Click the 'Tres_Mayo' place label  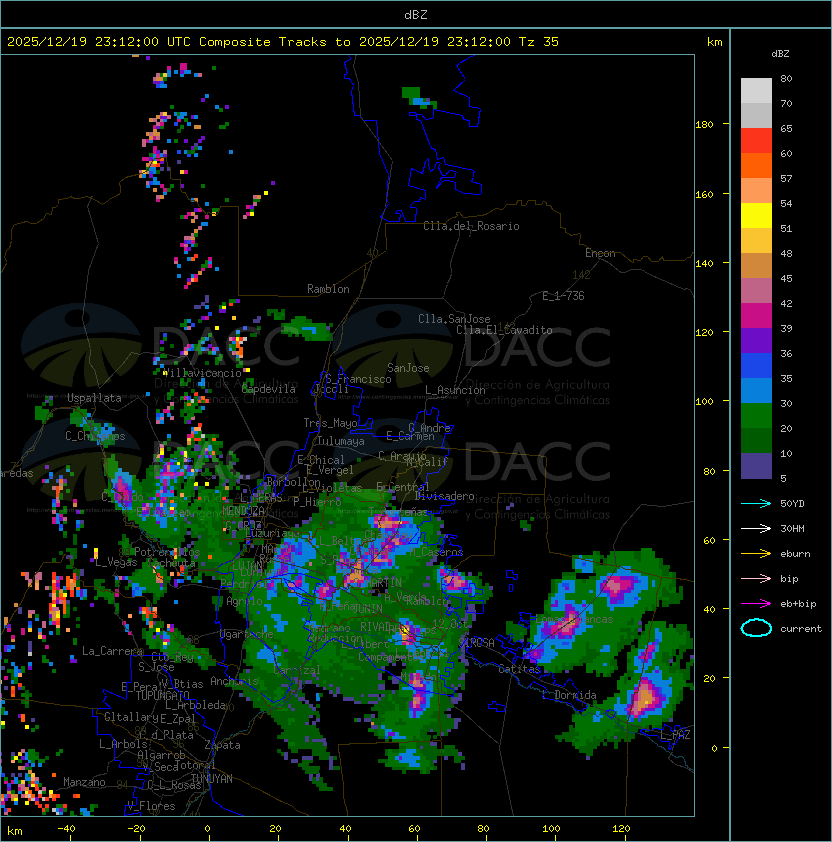(x=330, y=423)
